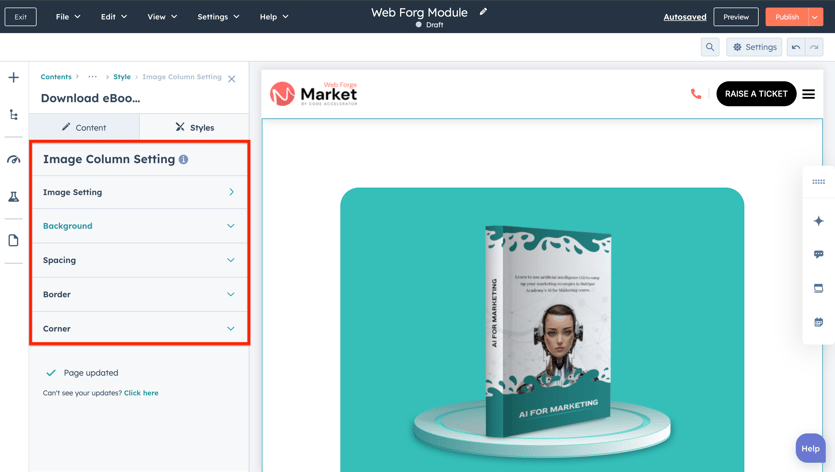Click the 'Click here' updates link
This screenshot has height=472, width=835.
[141, 393]
